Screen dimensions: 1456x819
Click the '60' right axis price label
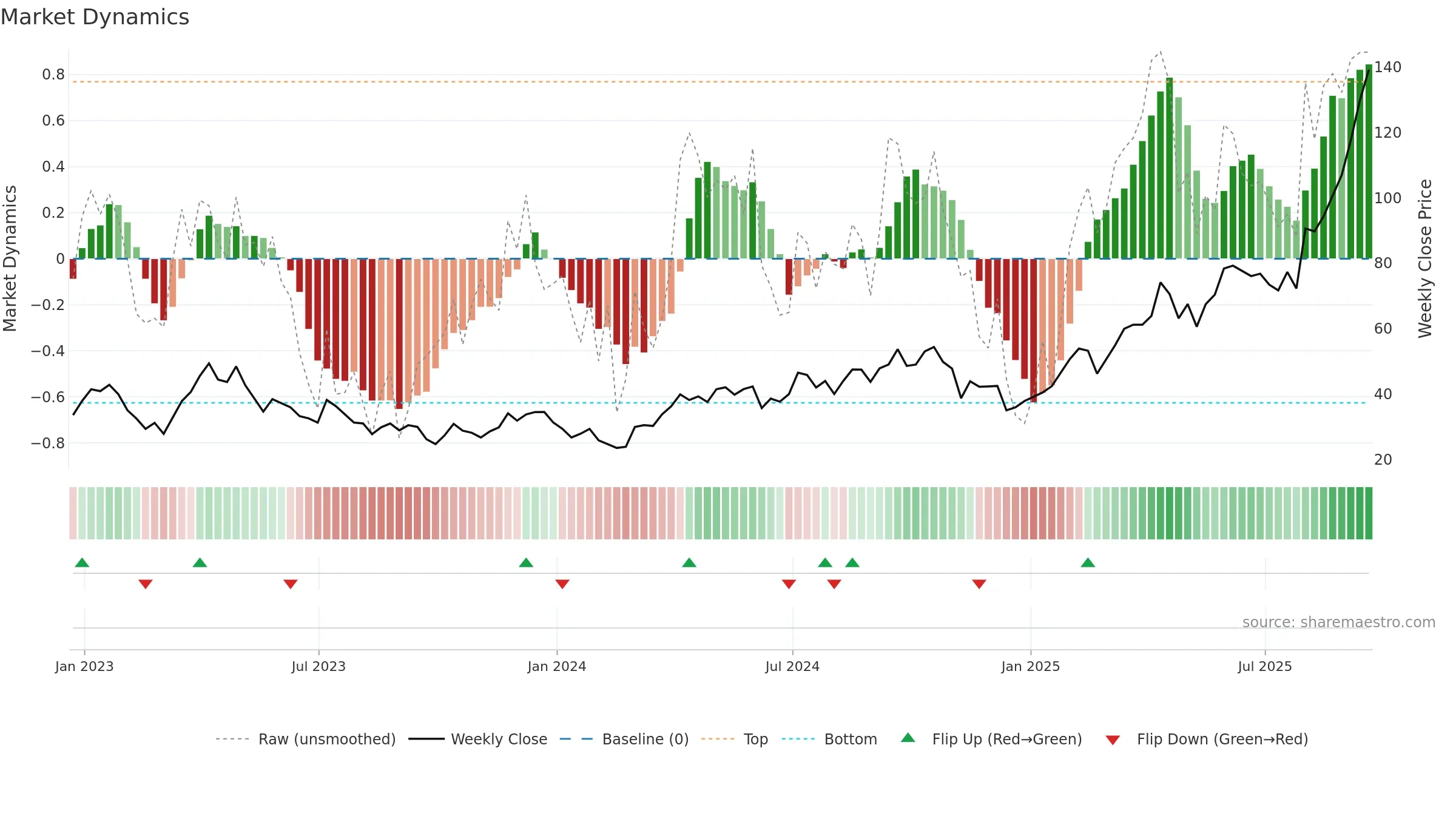[x=1383, y=329]
